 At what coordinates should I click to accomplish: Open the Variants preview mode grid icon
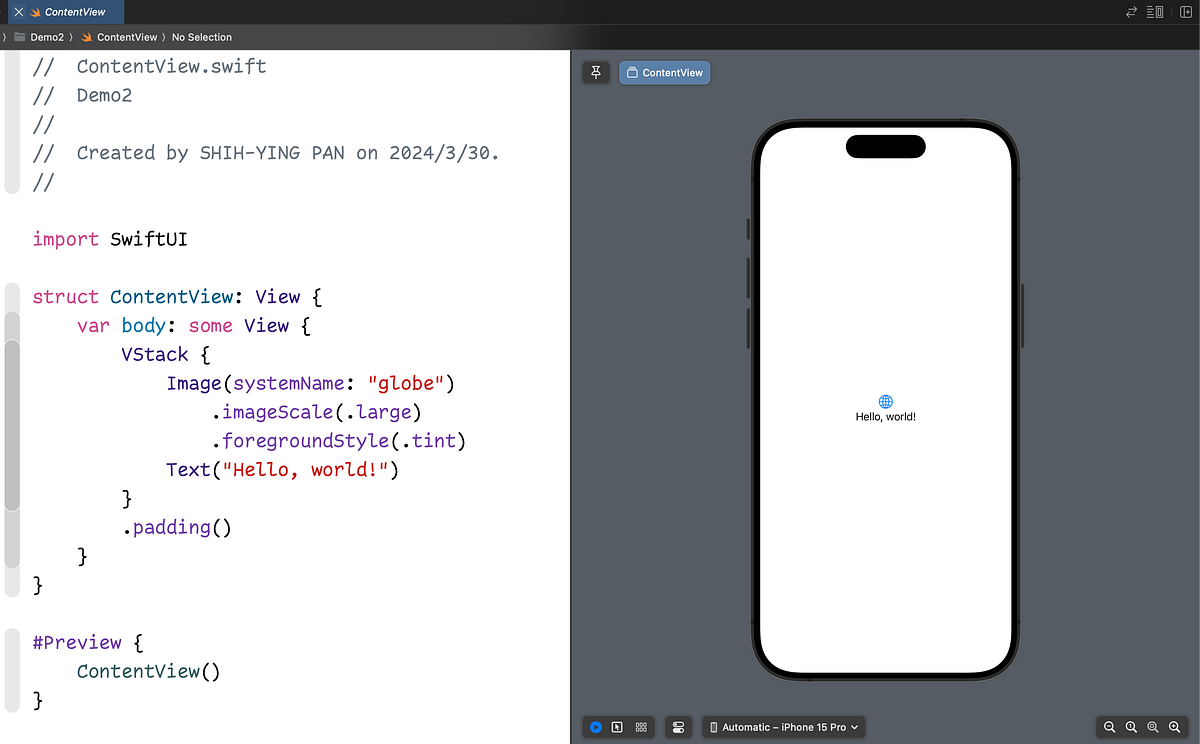click(640, 727)
